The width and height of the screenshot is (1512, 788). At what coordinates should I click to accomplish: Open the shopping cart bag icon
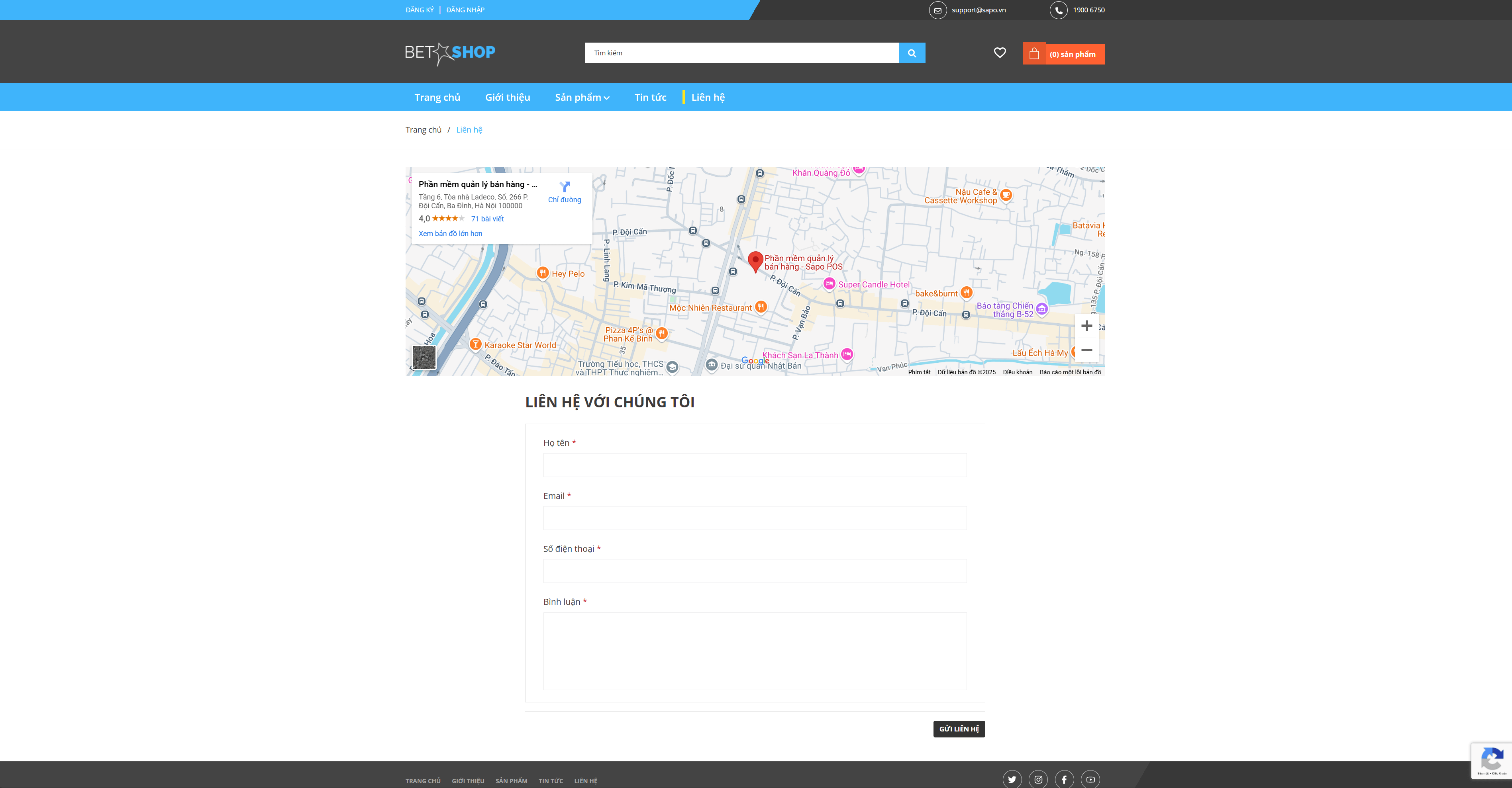(1034, 54)
